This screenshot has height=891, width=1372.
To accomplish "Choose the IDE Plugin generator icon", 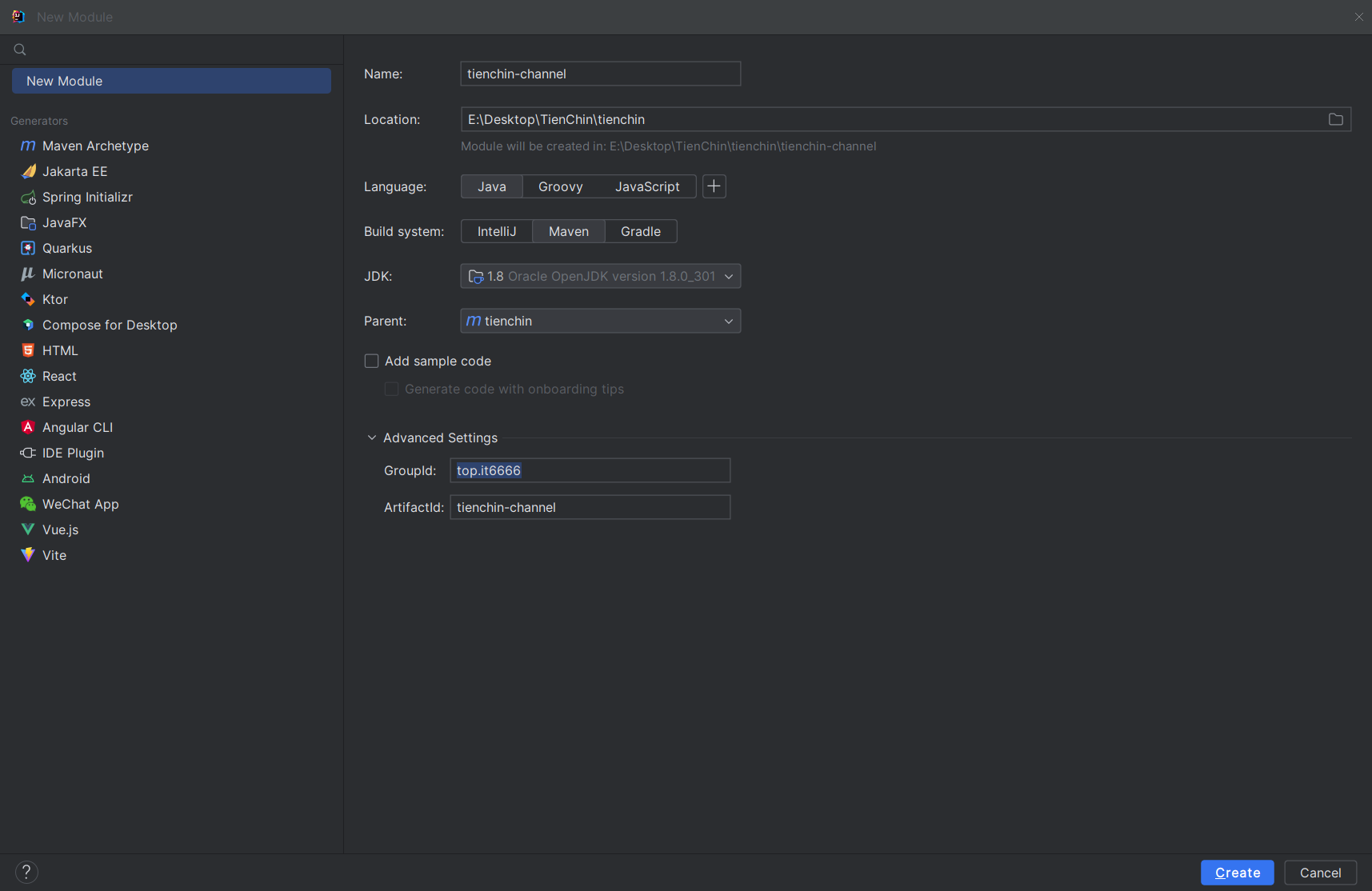I will click(28, 453).
